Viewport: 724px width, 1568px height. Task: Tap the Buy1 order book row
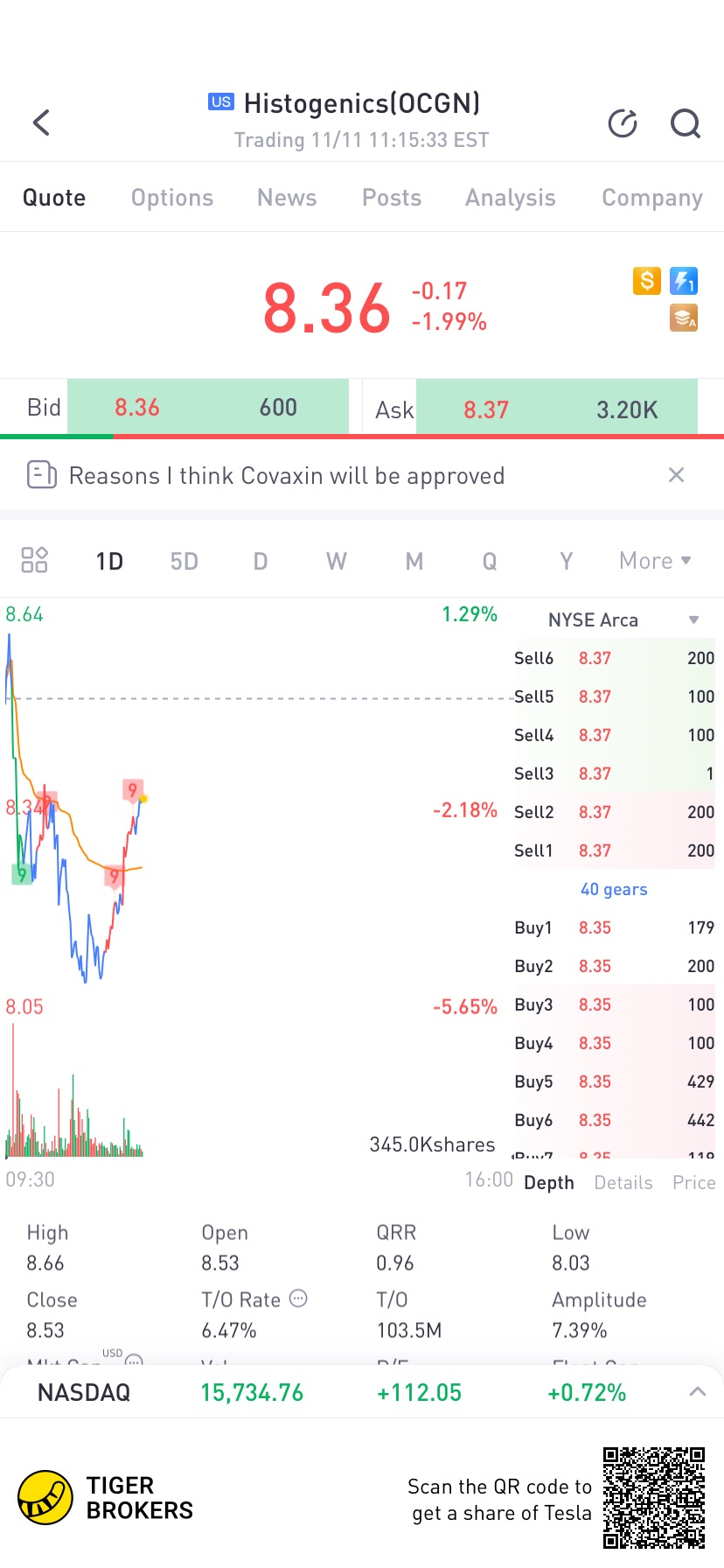pyautogui.click(x=614, y=927)
